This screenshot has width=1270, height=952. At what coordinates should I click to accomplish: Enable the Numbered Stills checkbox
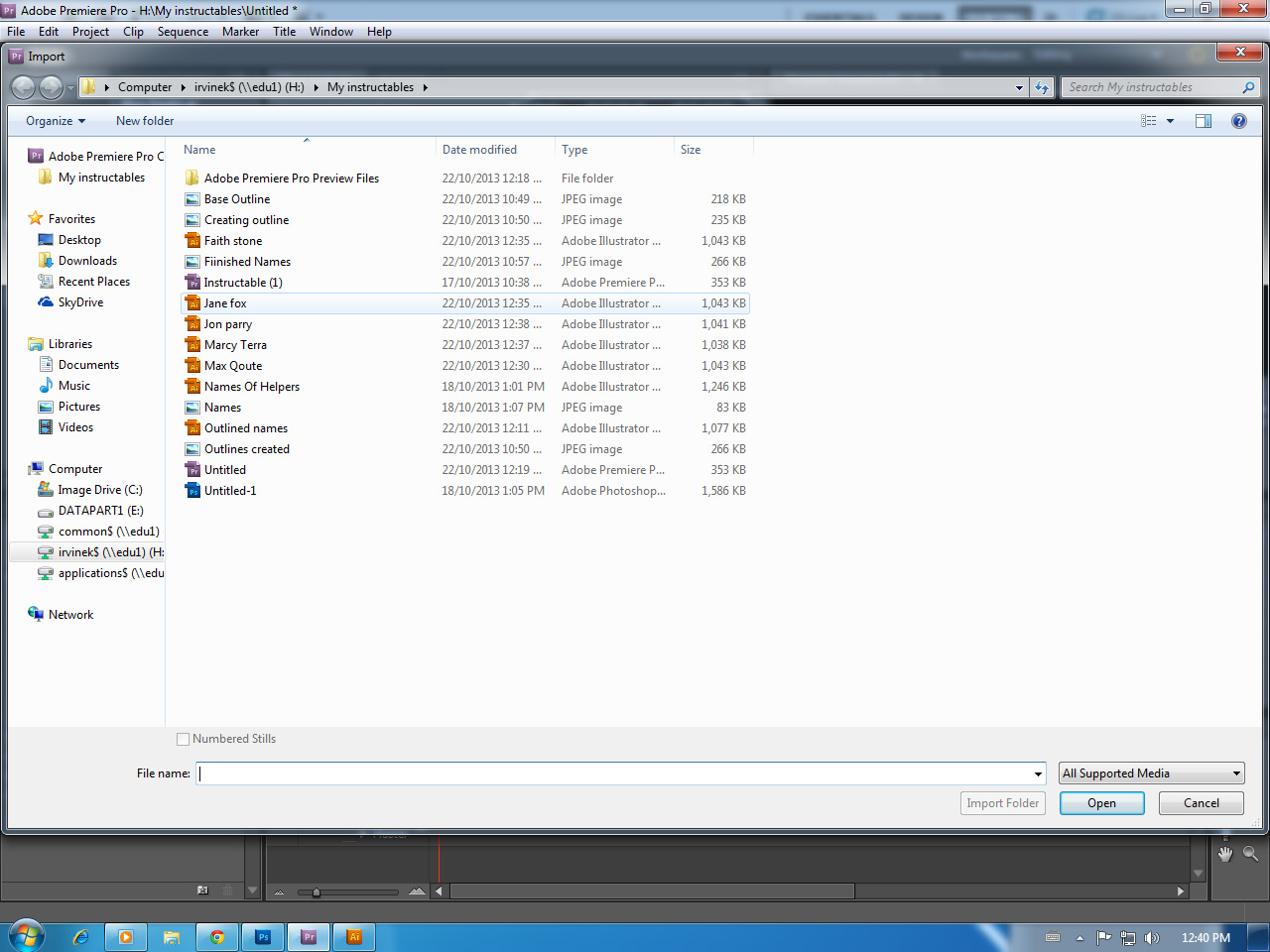(x=183, y=739)
